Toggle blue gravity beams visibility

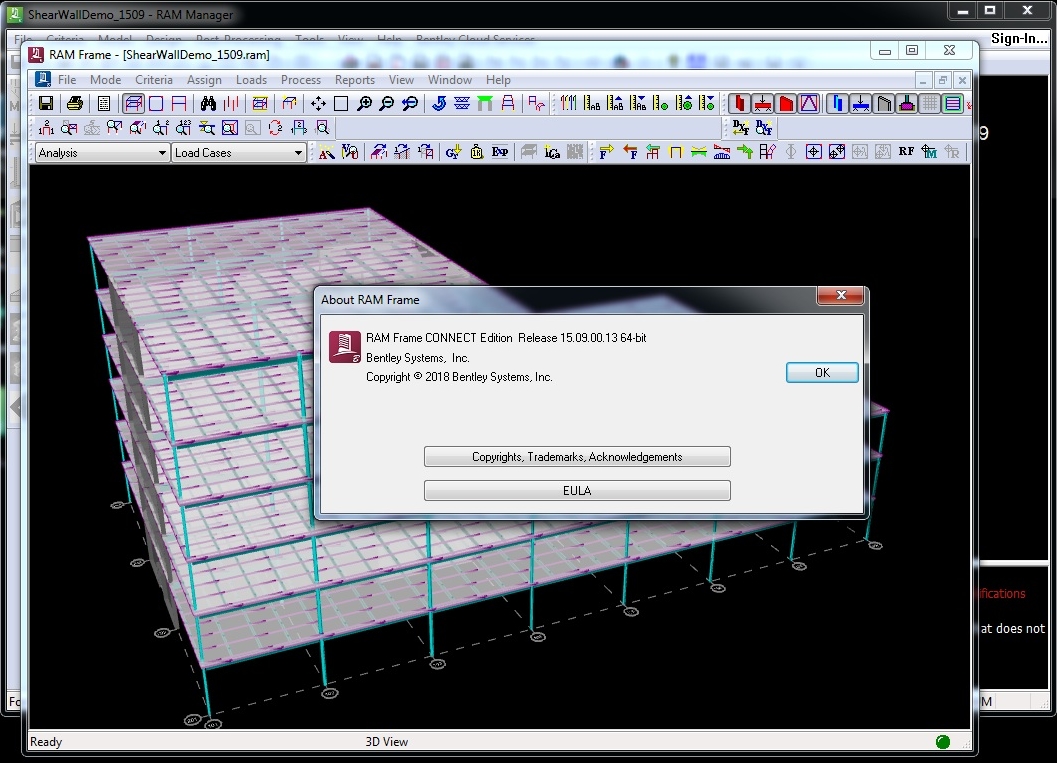(x=860, y=103)
